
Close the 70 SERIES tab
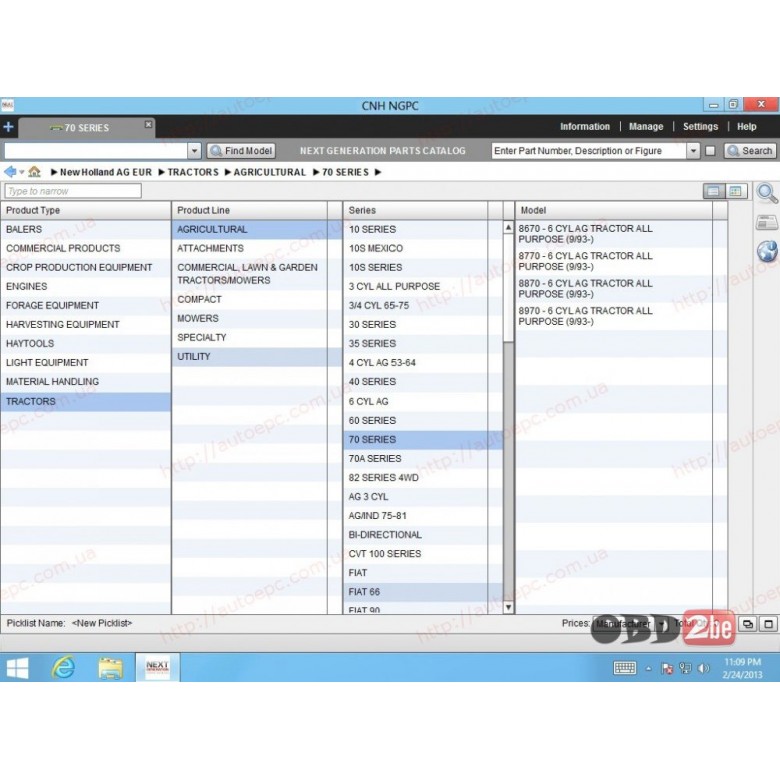pyautogui.click(x=148, y=124)
